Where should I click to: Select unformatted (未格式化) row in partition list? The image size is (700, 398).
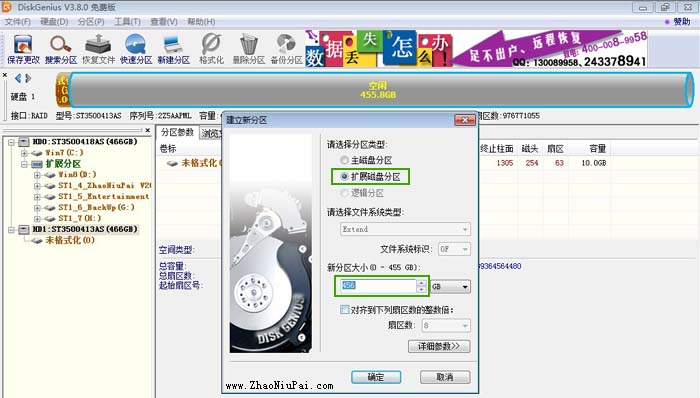[199, 163]
